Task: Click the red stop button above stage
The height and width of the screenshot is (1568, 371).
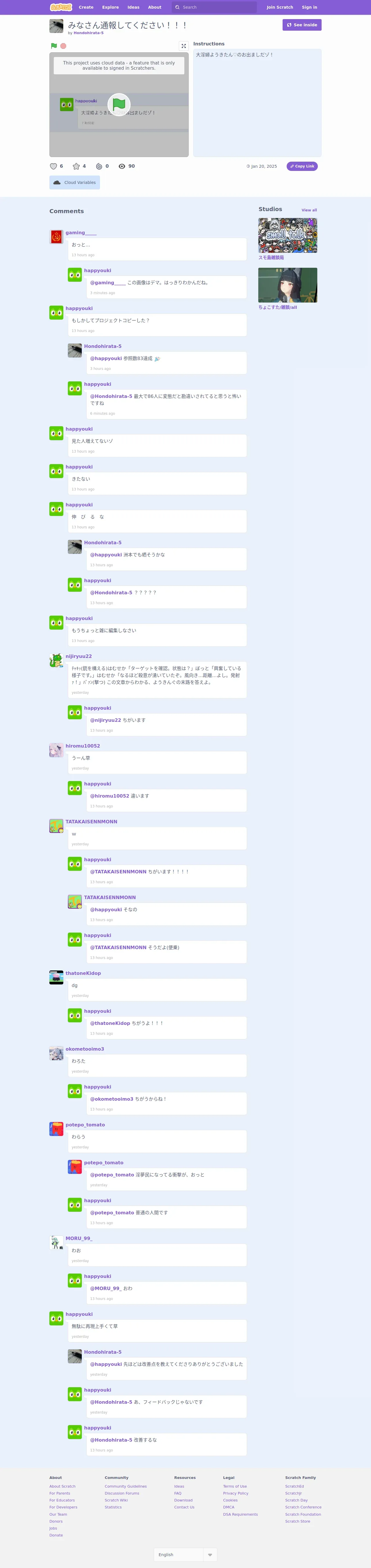Action: pyautogui.click(x=63, y=46)
